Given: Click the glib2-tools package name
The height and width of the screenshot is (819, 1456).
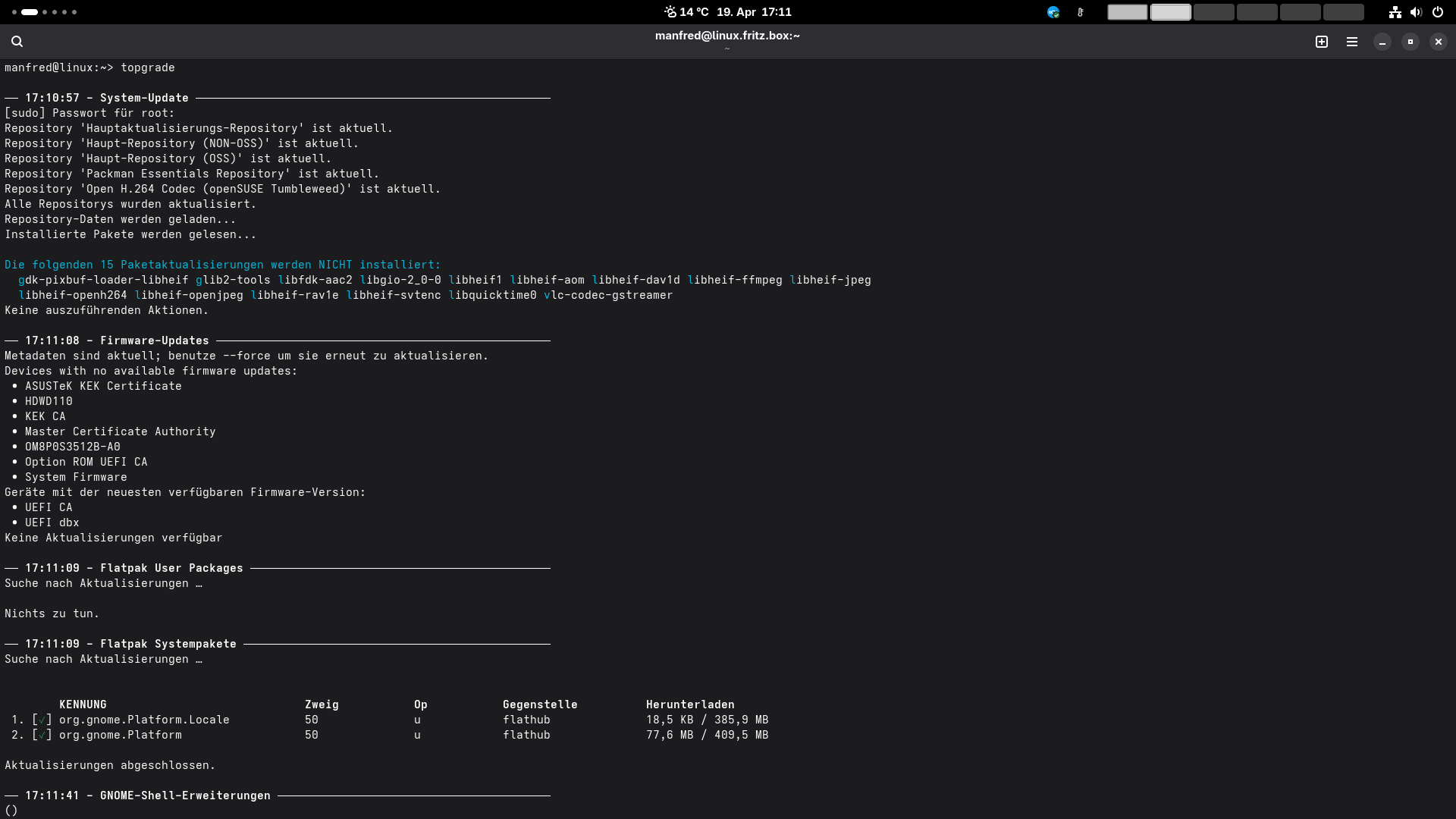Looking at the screenshot, I should pos(233,280).
